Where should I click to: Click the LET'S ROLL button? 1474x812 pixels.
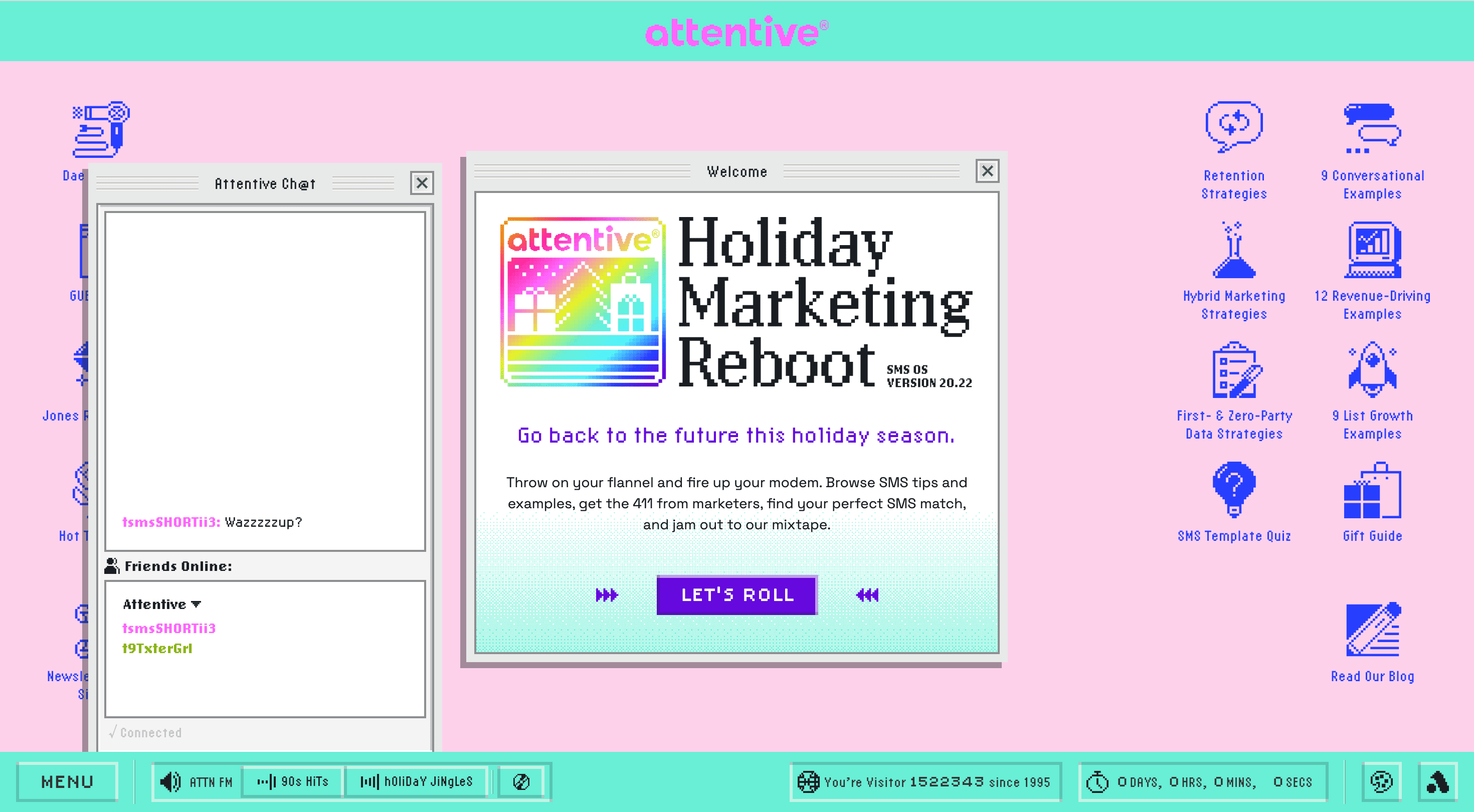(737, 594)
